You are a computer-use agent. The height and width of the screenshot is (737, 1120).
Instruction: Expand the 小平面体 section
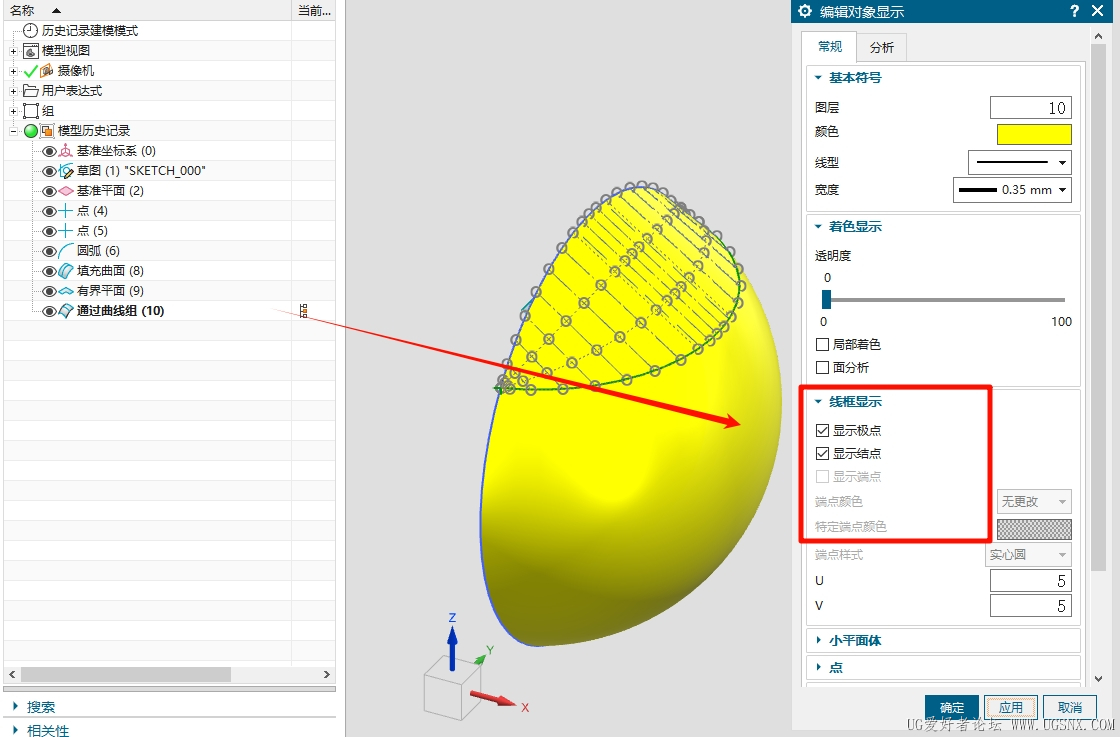tap(819, 640)
